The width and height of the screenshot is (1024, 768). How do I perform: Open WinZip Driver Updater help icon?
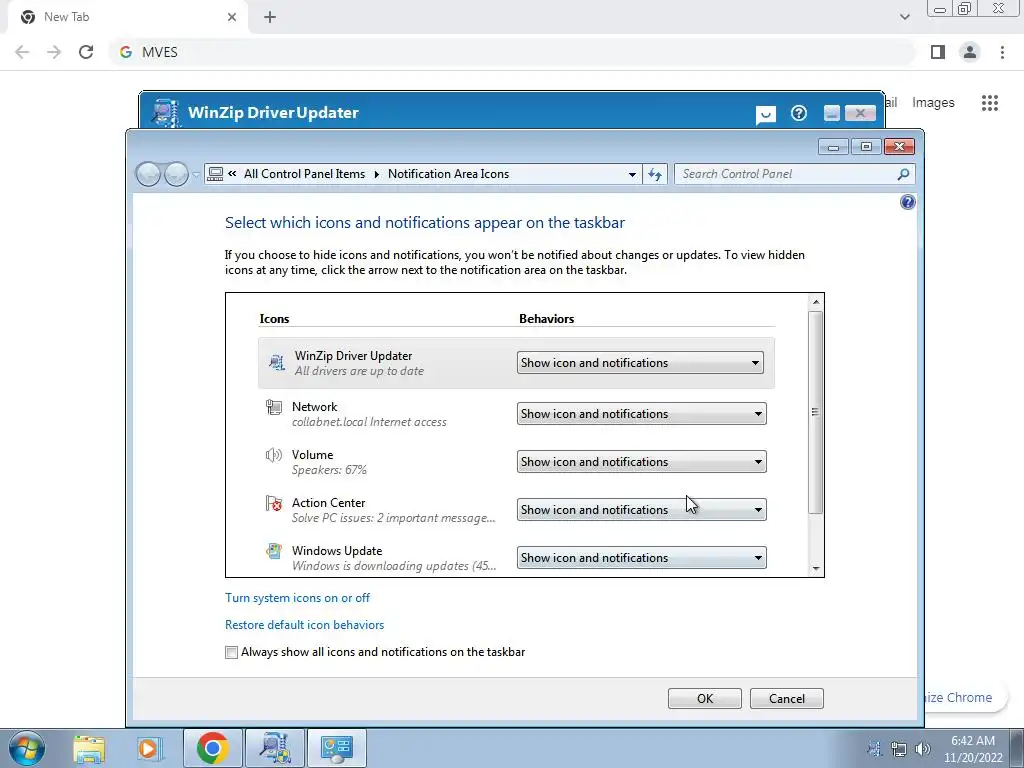[x=799, y=113]
